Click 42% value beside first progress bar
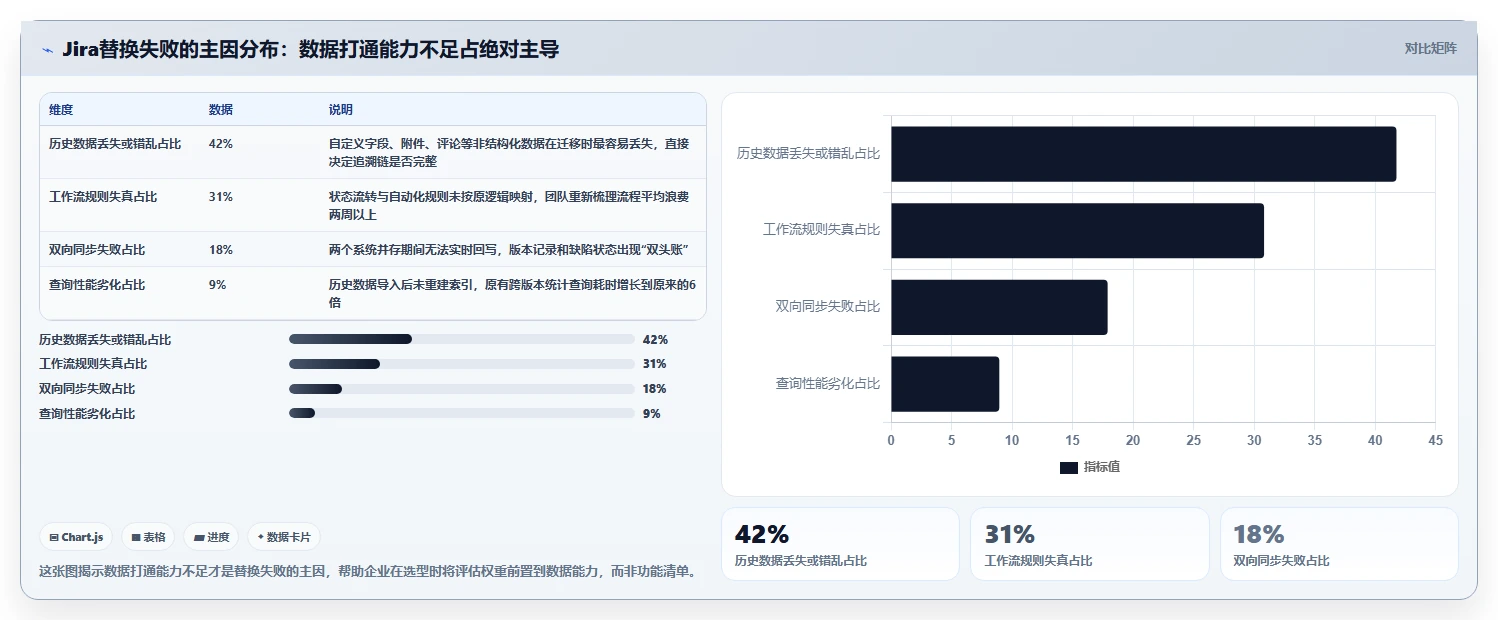The width and height of the screenshot is (1498, 620). 655,340
